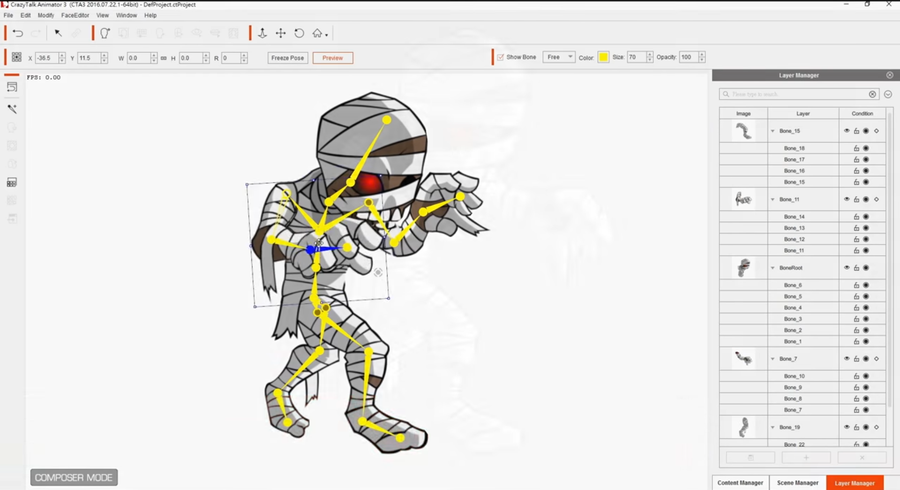Screen dimensions: 900x490
Task: Open the grid table icon in sidebar
Action: click(x=11, y=182)
